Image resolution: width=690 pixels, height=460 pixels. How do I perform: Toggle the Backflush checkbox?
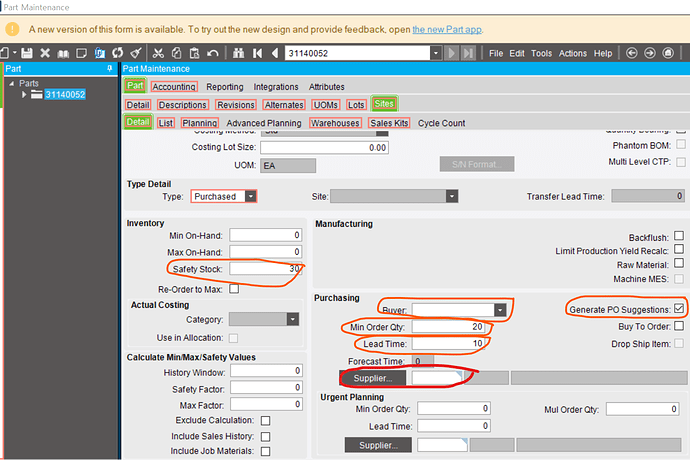pos(679,236)
